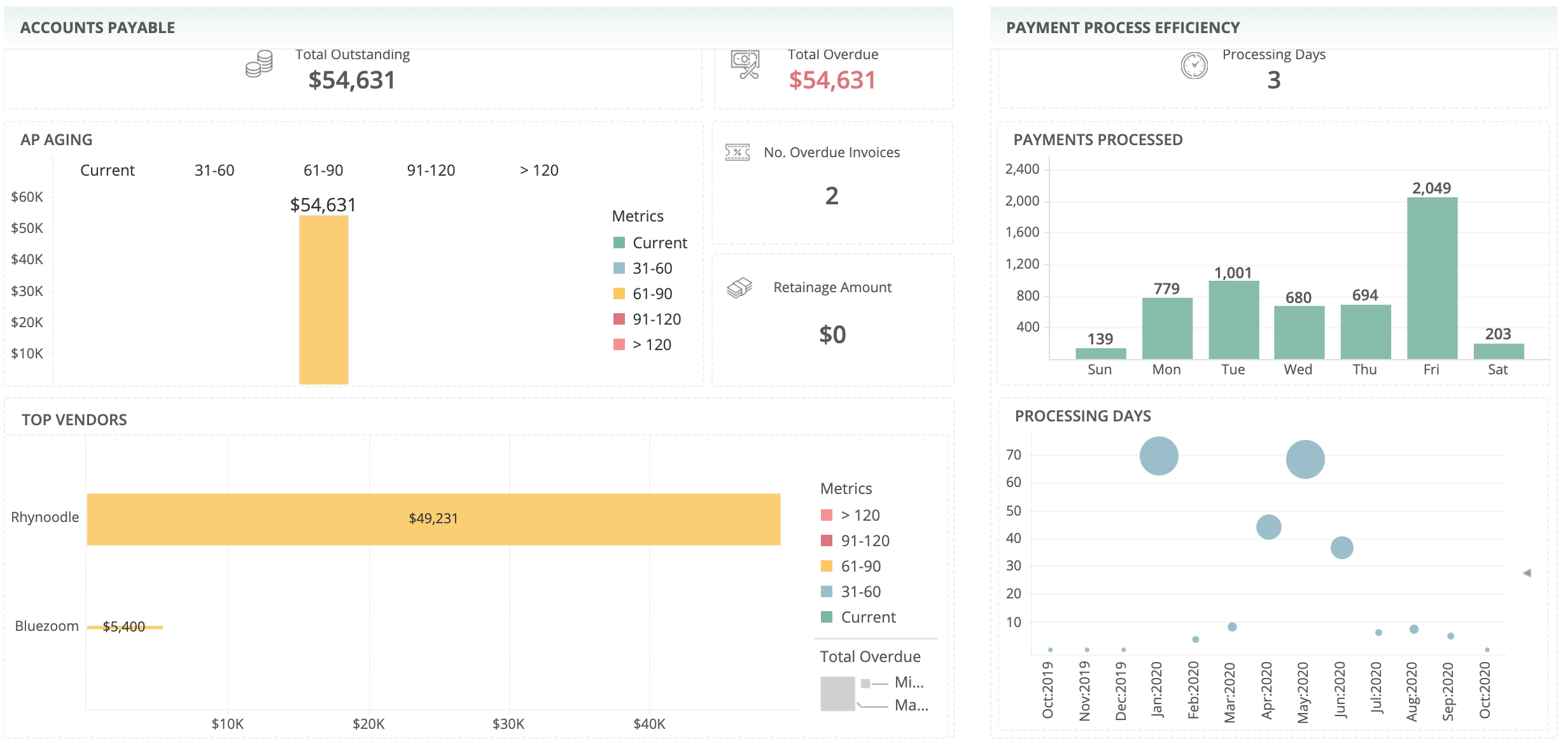Click the > 120 column header in AP Aging
Viewport: 1568px width, 755px height.
point(539,171)
